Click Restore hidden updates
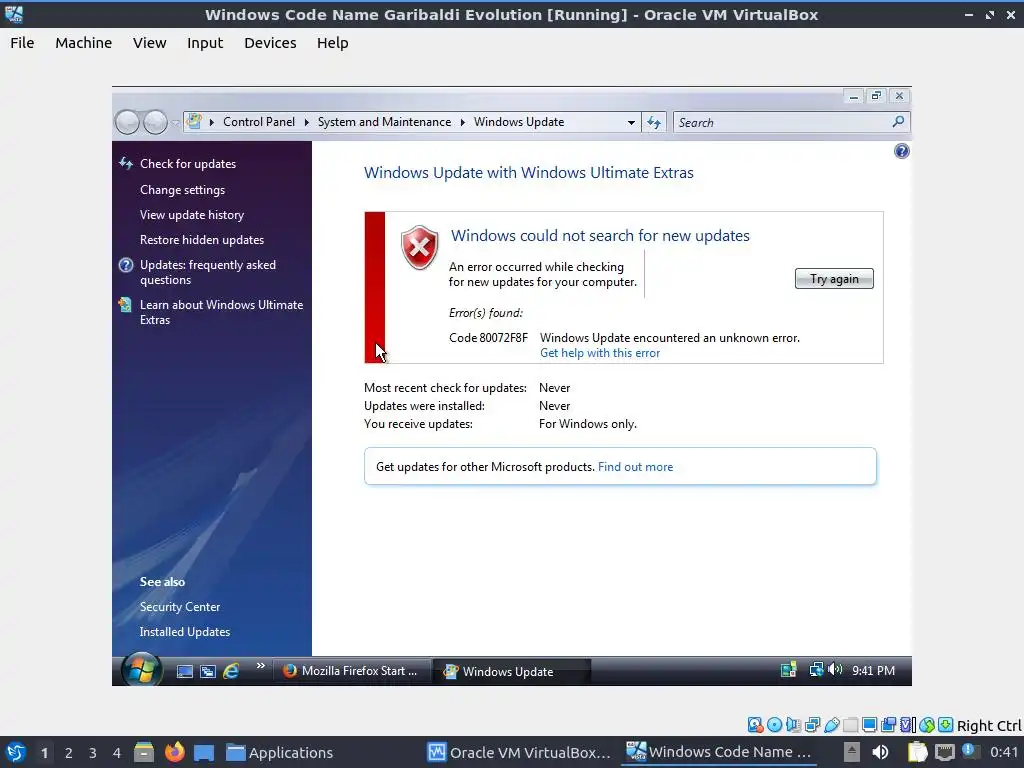The height and width of the screenshot is (768, 1024). [202, 240]
